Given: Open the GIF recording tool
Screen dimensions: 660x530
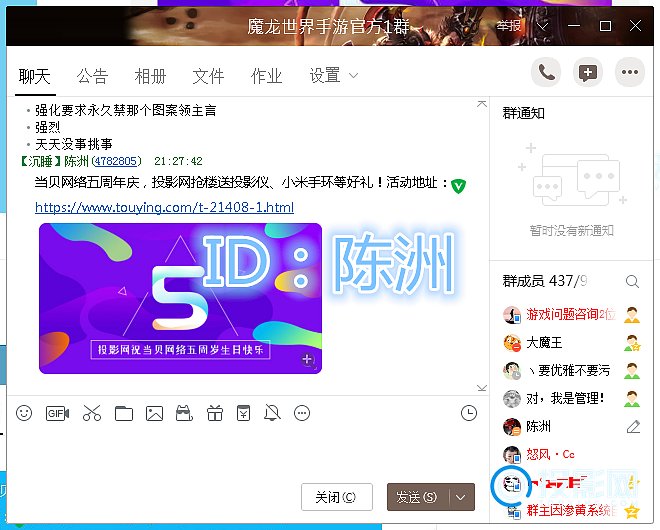Looking at the screenshot, I should coord(58,413).
